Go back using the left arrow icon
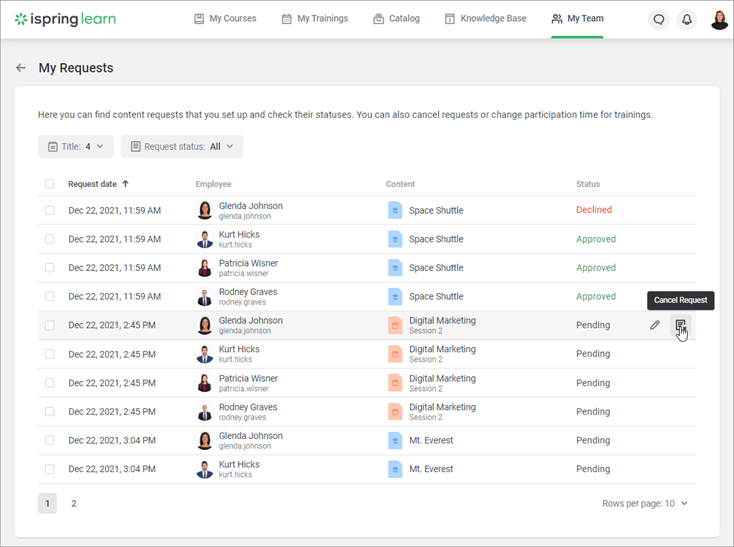Screen dimensions: 734x547 (x=21, y=68)
